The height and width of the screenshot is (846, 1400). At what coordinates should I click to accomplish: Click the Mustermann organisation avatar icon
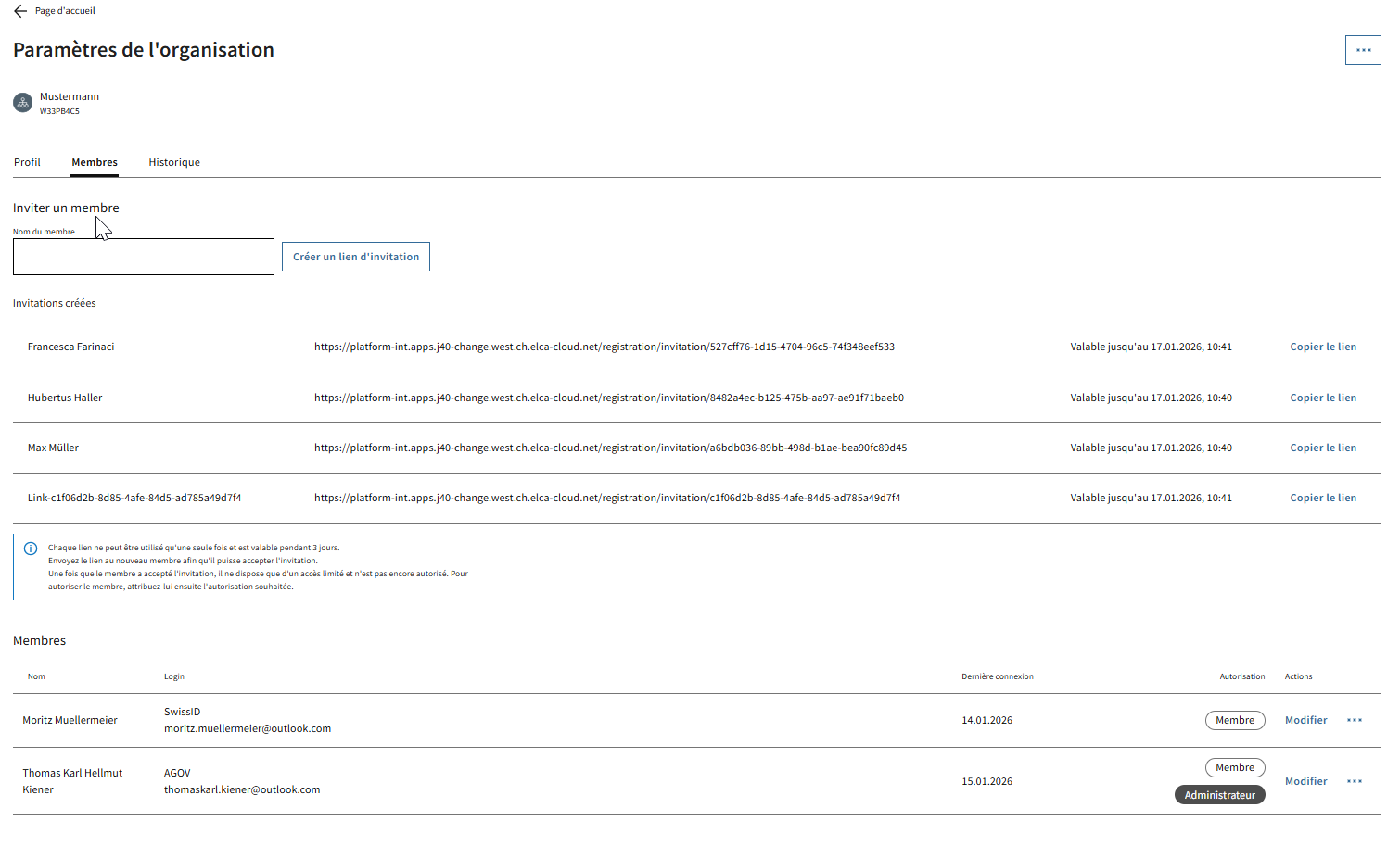[23, 103]
